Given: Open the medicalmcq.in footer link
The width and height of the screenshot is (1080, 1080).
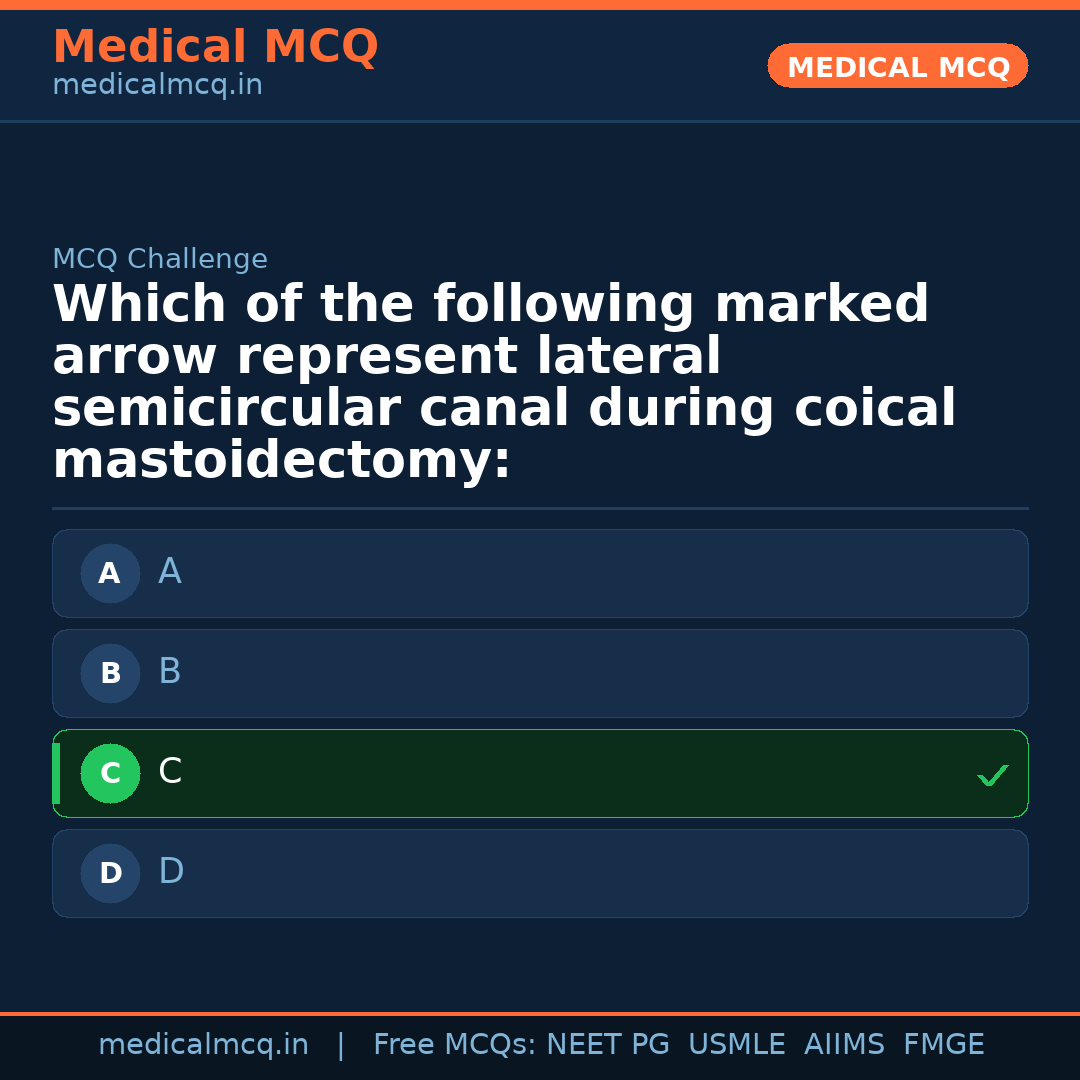Looking at the screenshot, I should tap(203, 1044).
